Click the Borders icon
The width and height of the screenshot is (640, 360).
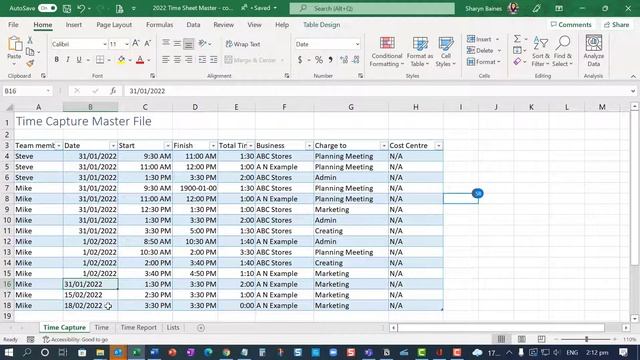(100, 60)
